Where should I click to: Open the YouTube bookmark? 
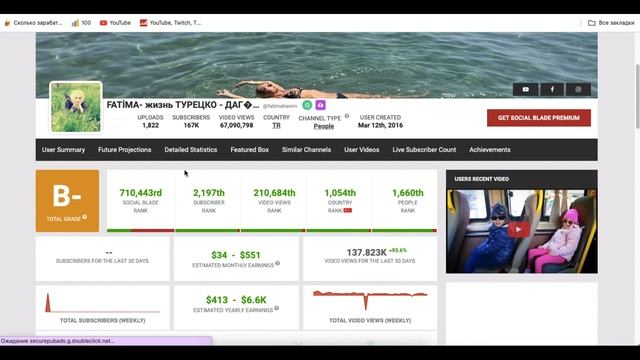115,23
